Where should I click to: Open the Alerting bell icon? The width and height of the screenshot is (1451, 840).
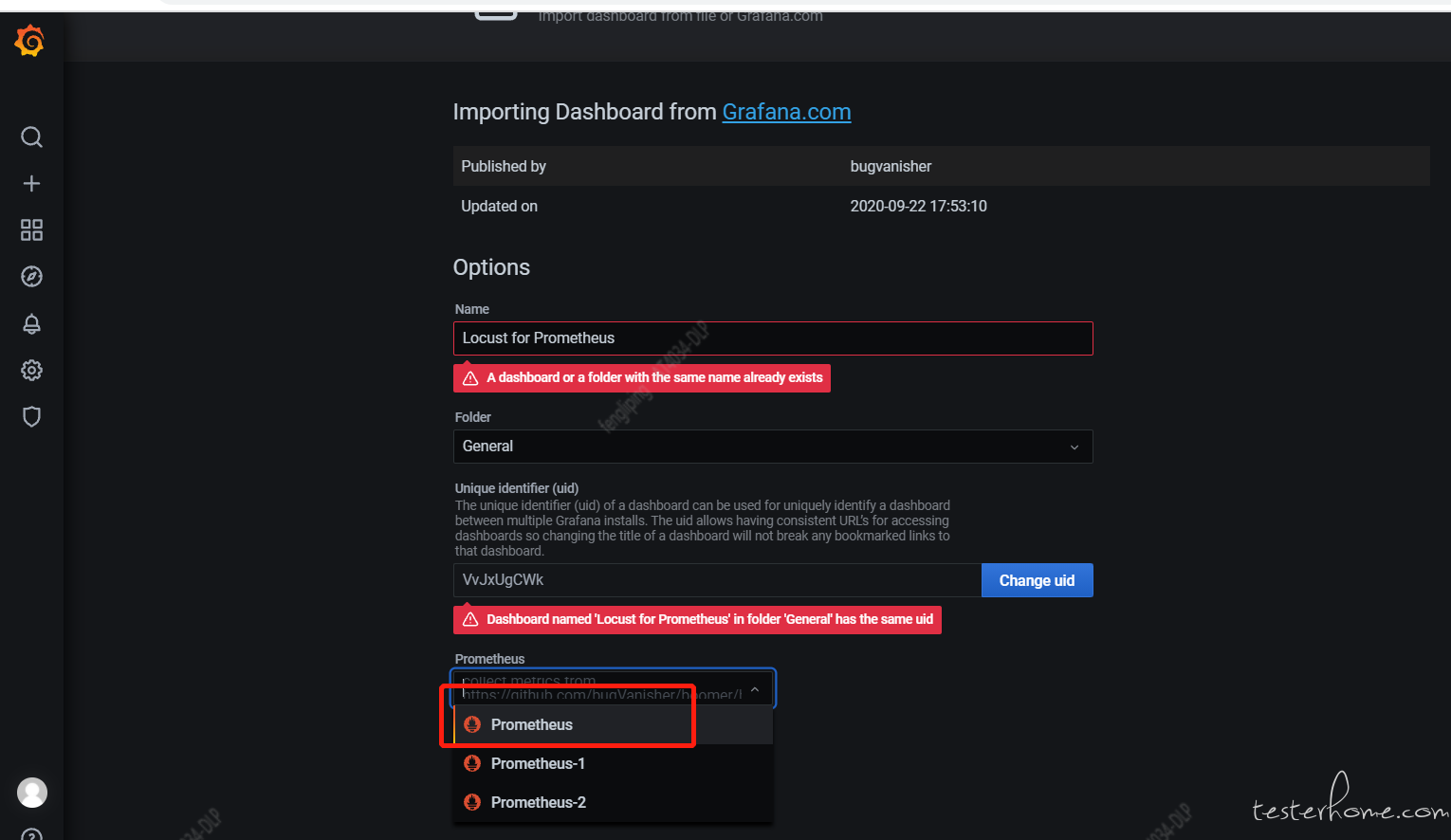click(x=31, y=324)
